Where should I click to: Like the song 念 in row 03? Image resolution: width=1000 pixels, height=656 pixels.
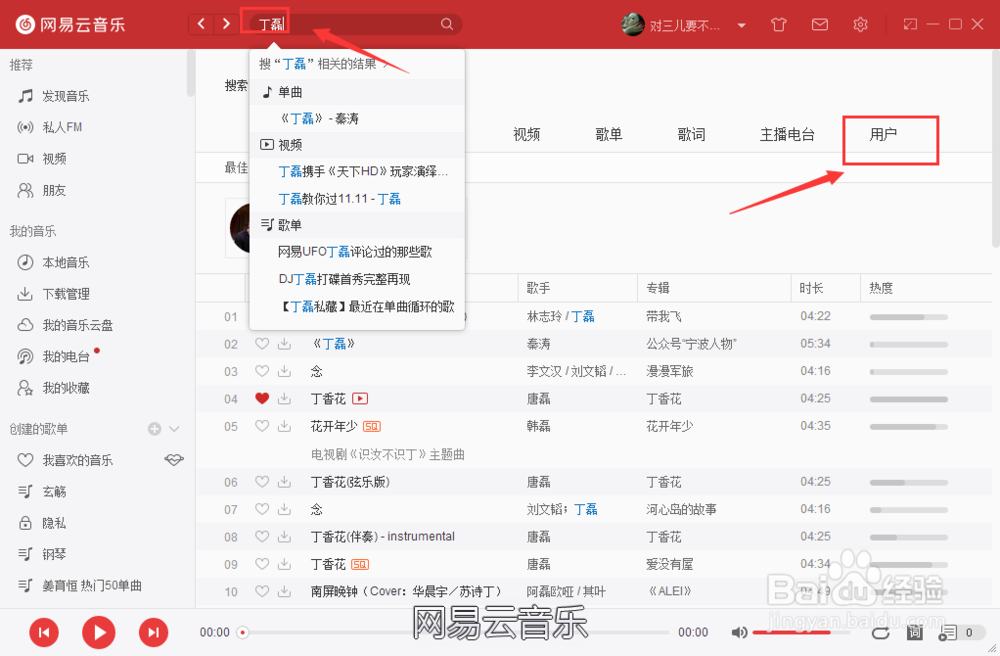click(262, 371)
